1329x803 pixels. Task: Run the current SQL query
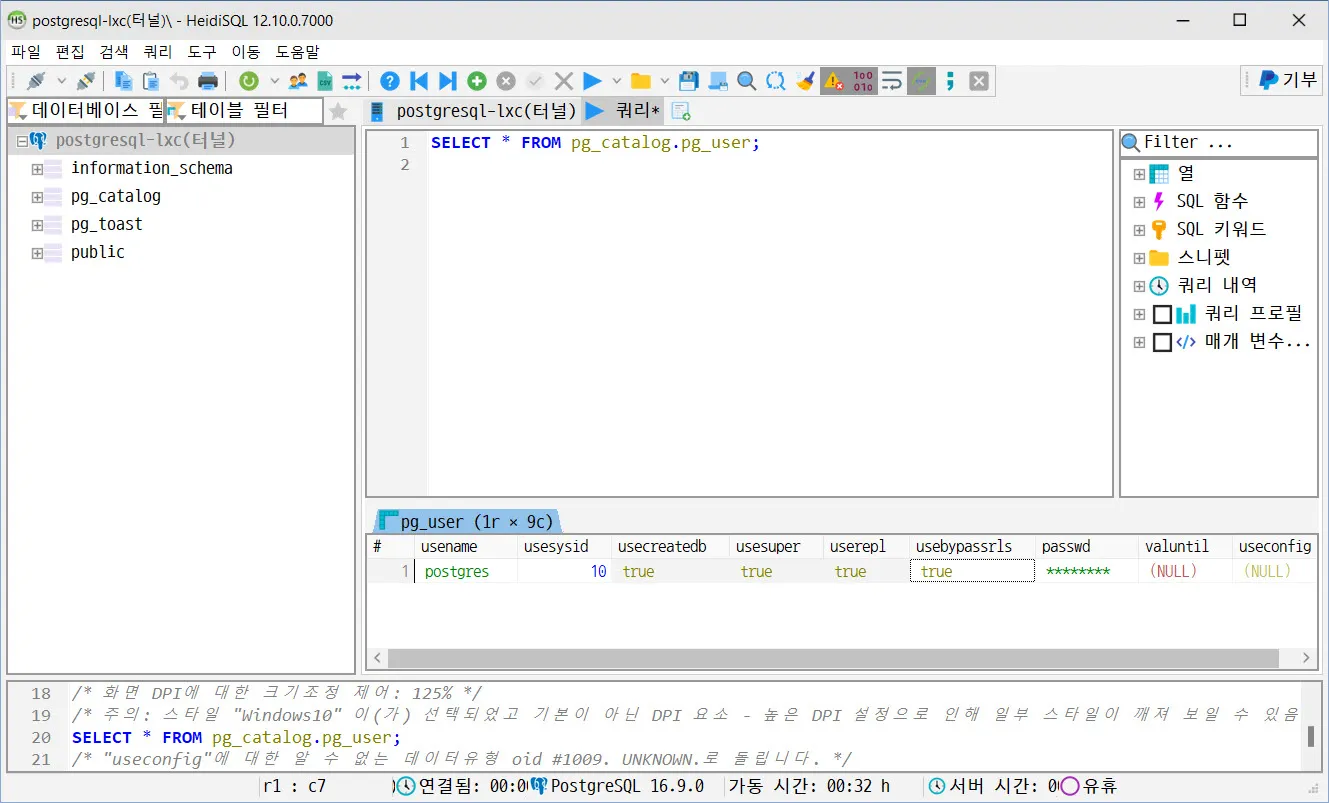pyautogui.click(x=592, y=81)
